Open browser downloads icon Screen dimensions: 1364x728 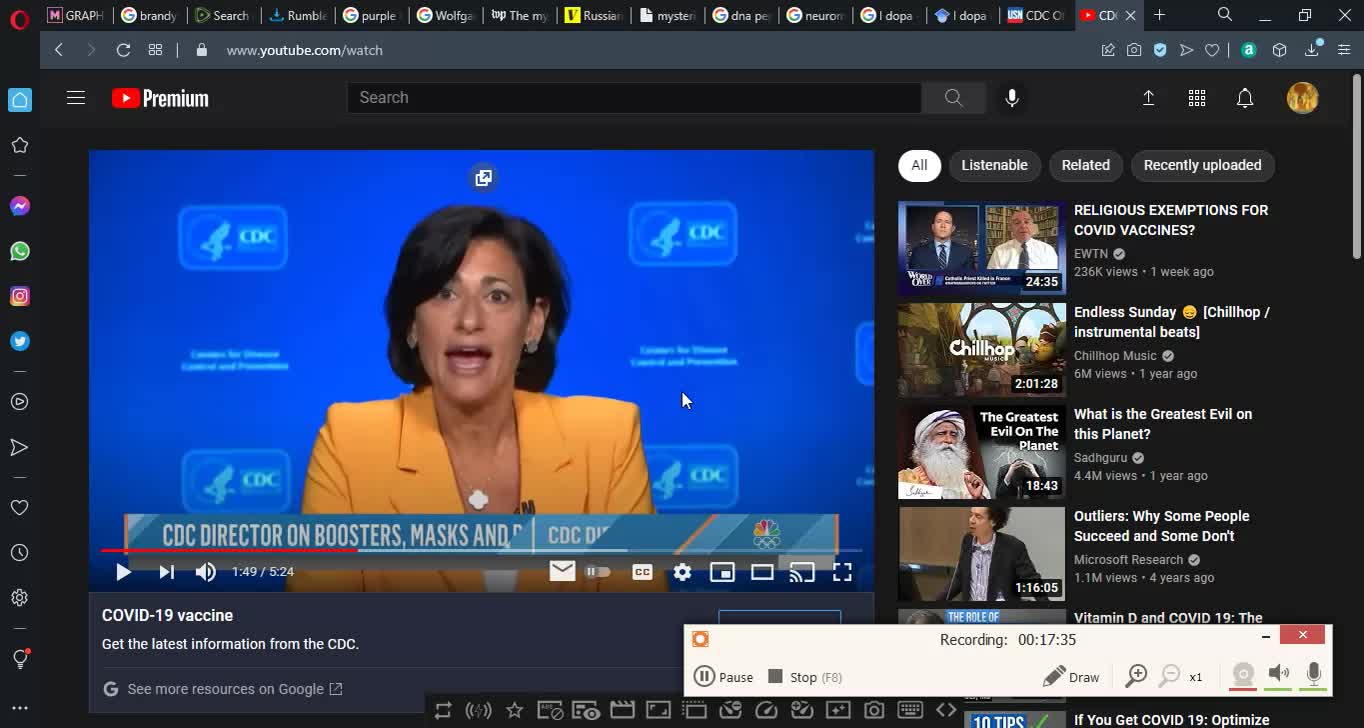(x=1313, y=50)
